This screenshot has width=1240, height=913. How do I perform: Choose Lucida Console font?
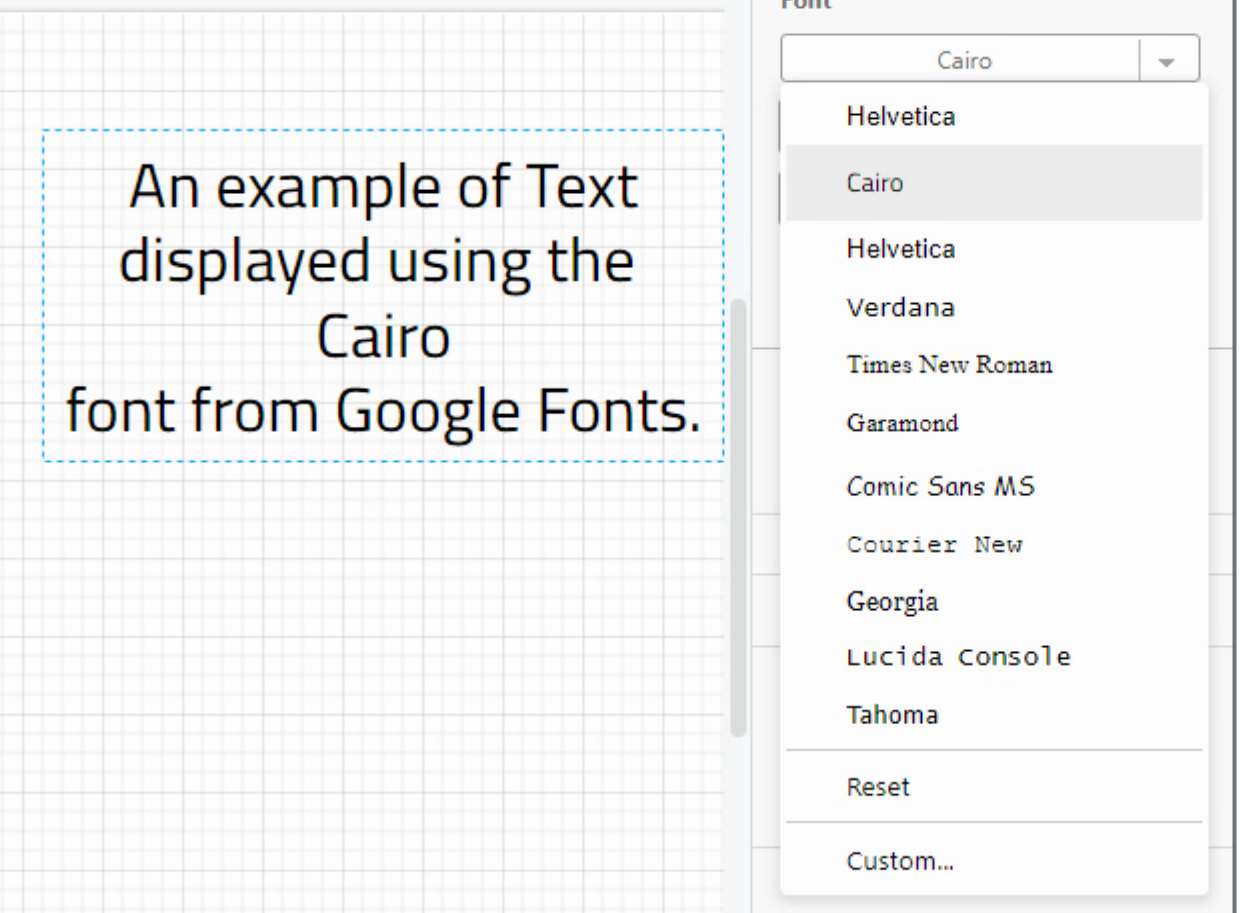(994, 657)
